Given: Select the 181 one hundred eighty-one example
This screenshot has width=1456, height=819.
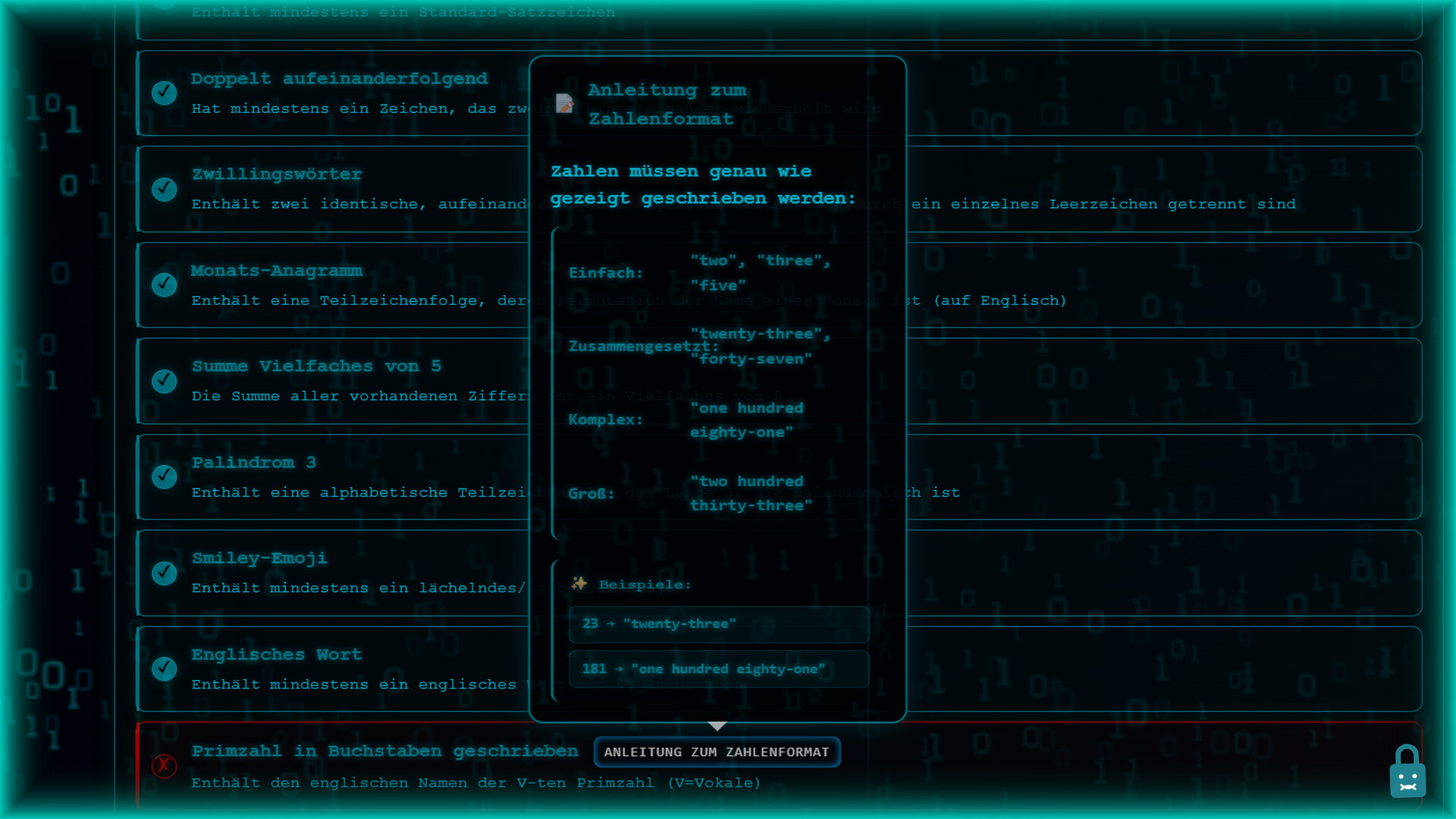Looking at the screenshot, I should tap(718, 668).
